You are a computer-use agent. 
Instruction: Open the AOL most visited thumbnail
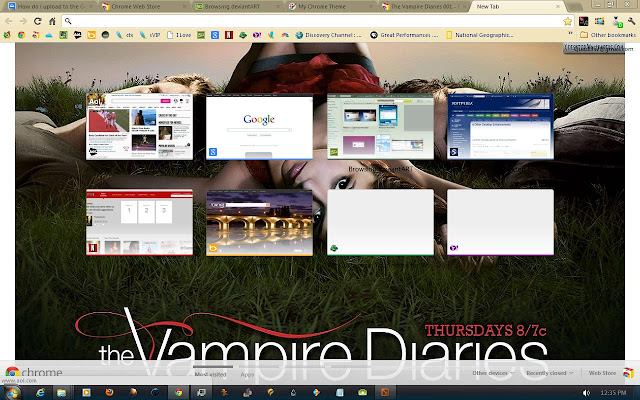click(x=140, y=127)
